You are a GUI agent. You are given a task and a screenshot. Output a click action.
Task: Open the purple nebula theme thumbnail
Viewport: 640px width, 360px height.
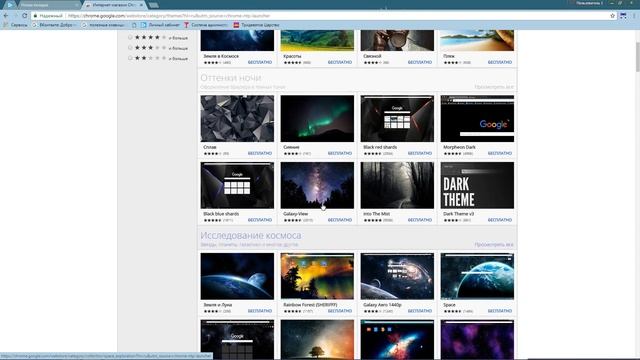pyautogui.click(x=477, y=340)
